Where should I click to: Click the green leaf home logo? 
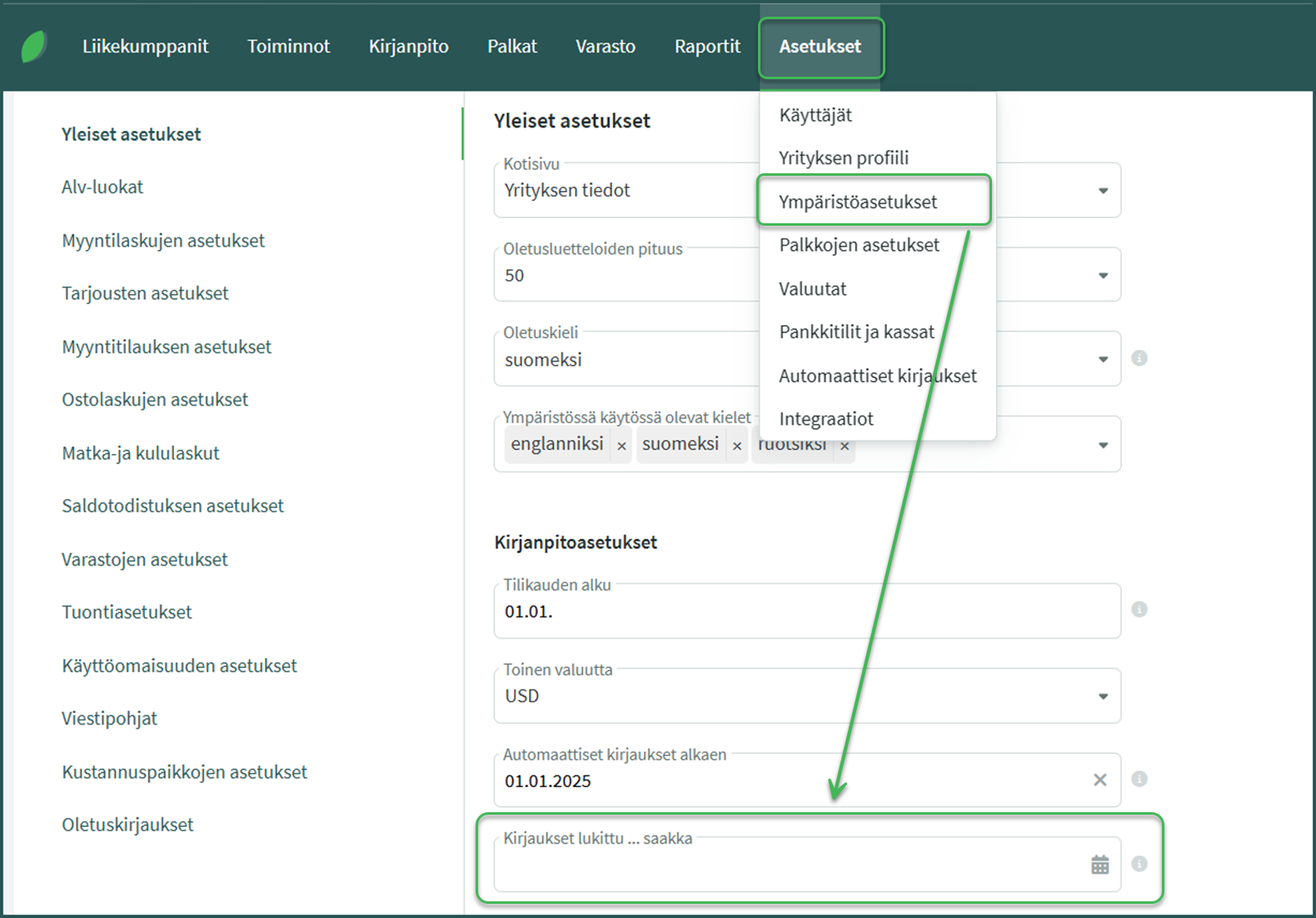pos(34,47)
